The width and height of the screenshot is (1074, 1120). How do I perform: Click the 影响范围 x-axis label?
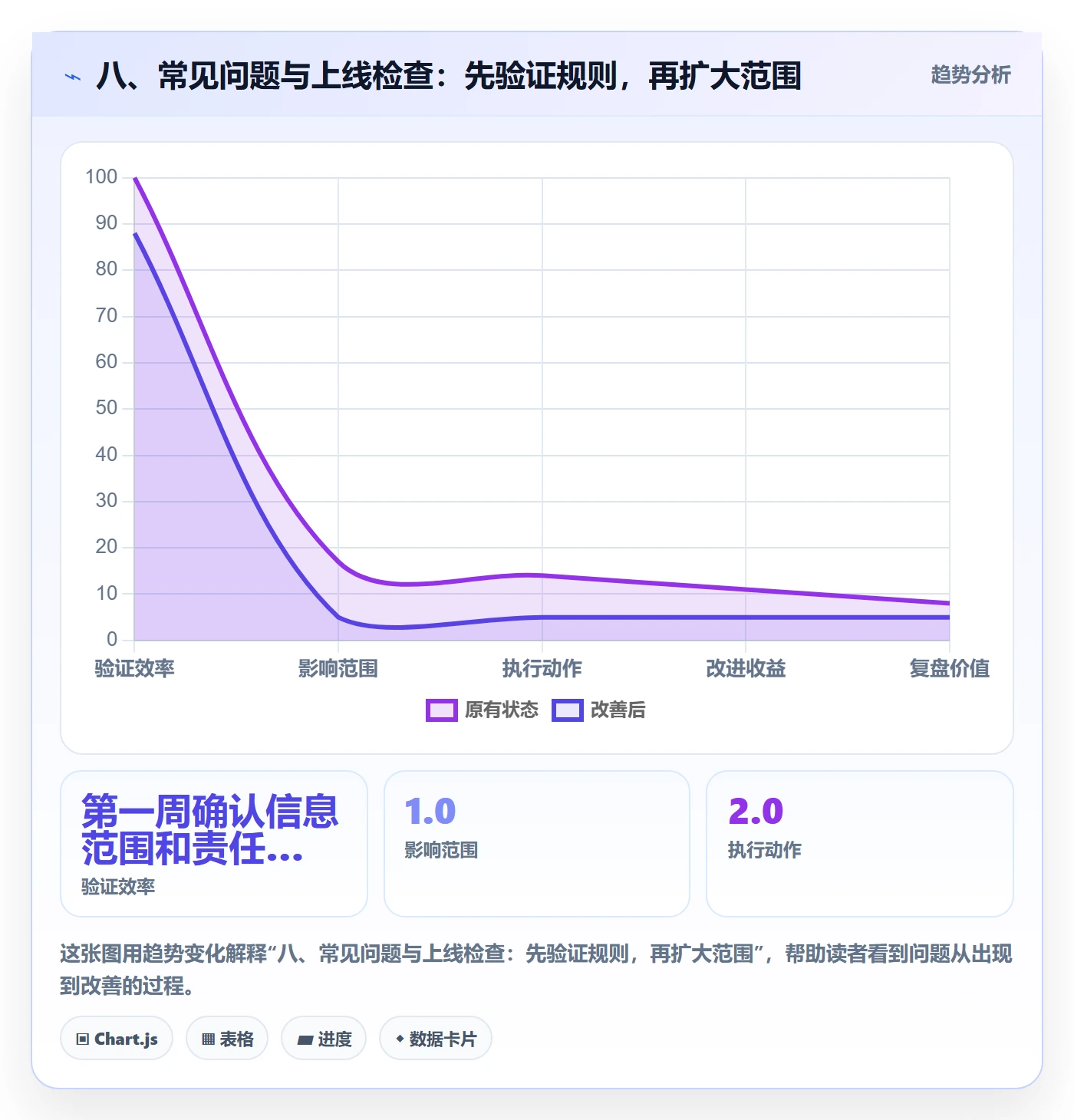338,668
